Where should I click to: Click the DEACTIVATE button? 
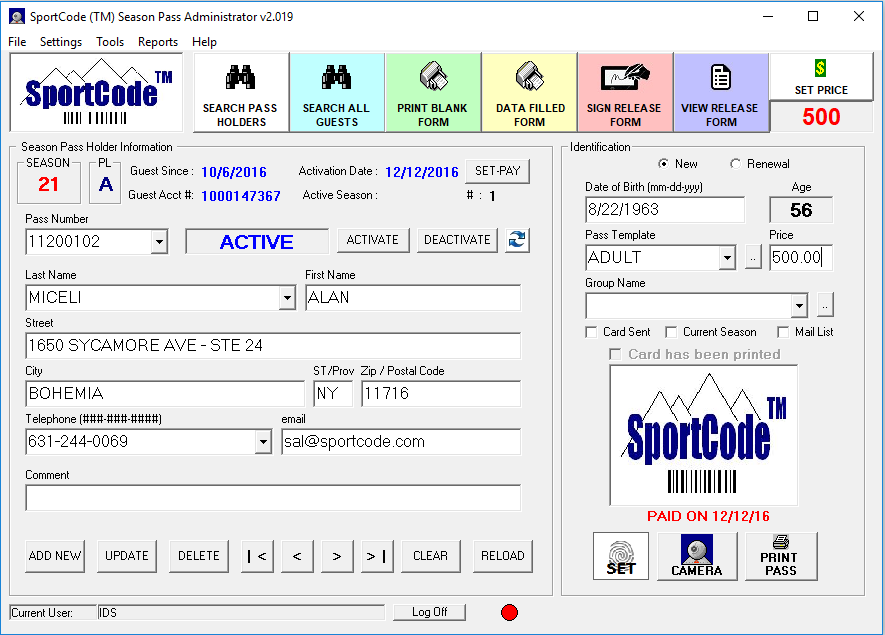(x=457, y=240)
